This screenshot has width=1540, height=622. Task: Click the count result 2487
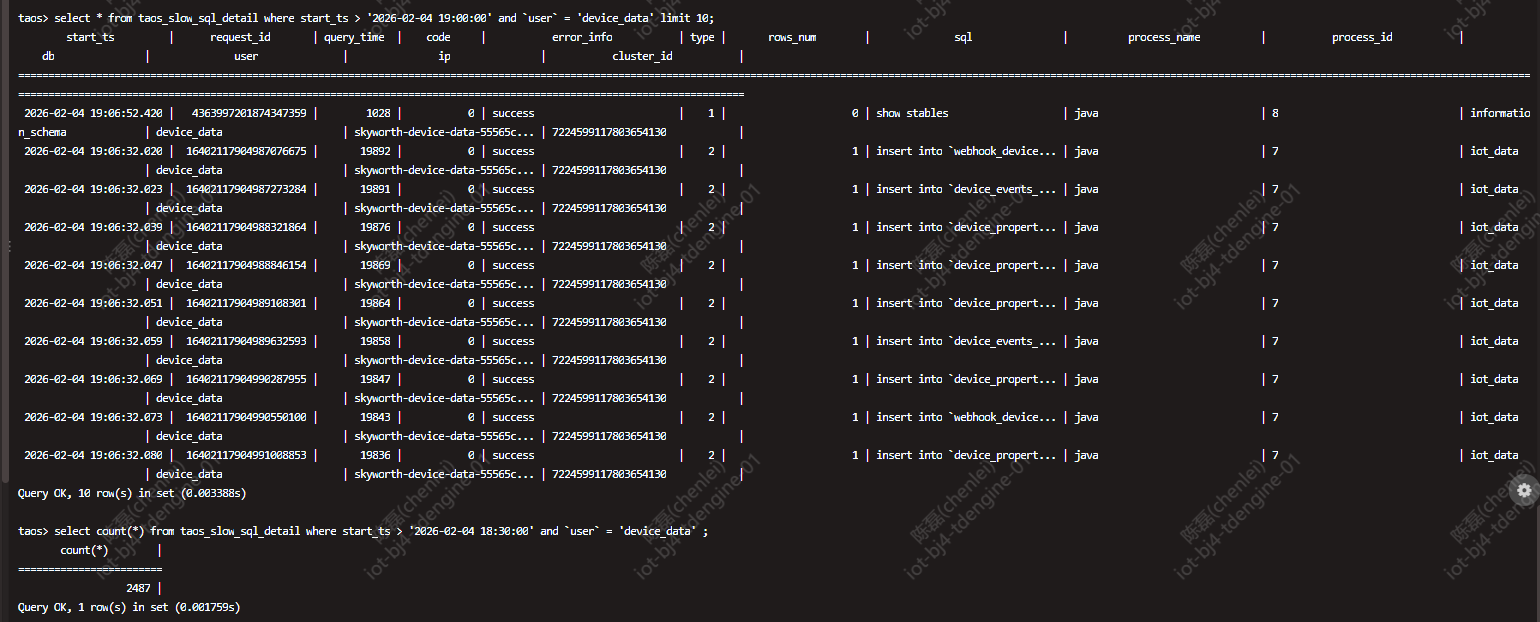point(138,588)
